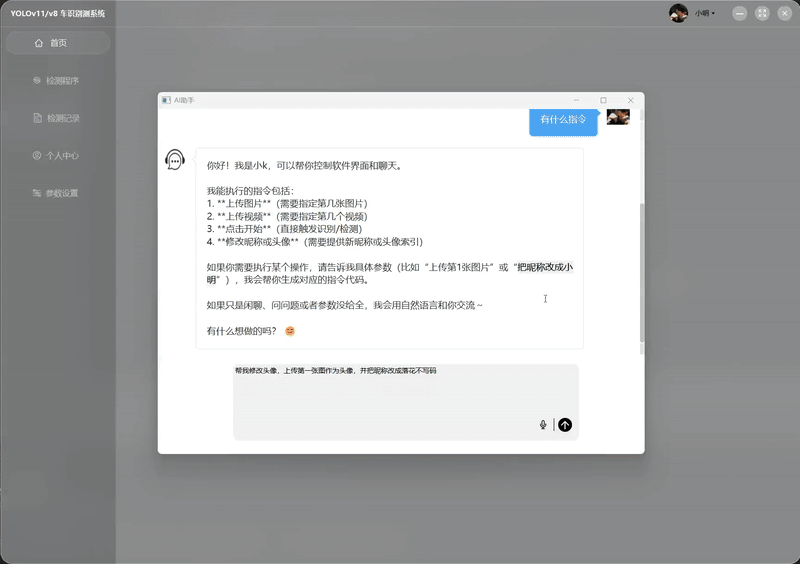
Task: Click into the chat message input box
Action: point(406,402)
